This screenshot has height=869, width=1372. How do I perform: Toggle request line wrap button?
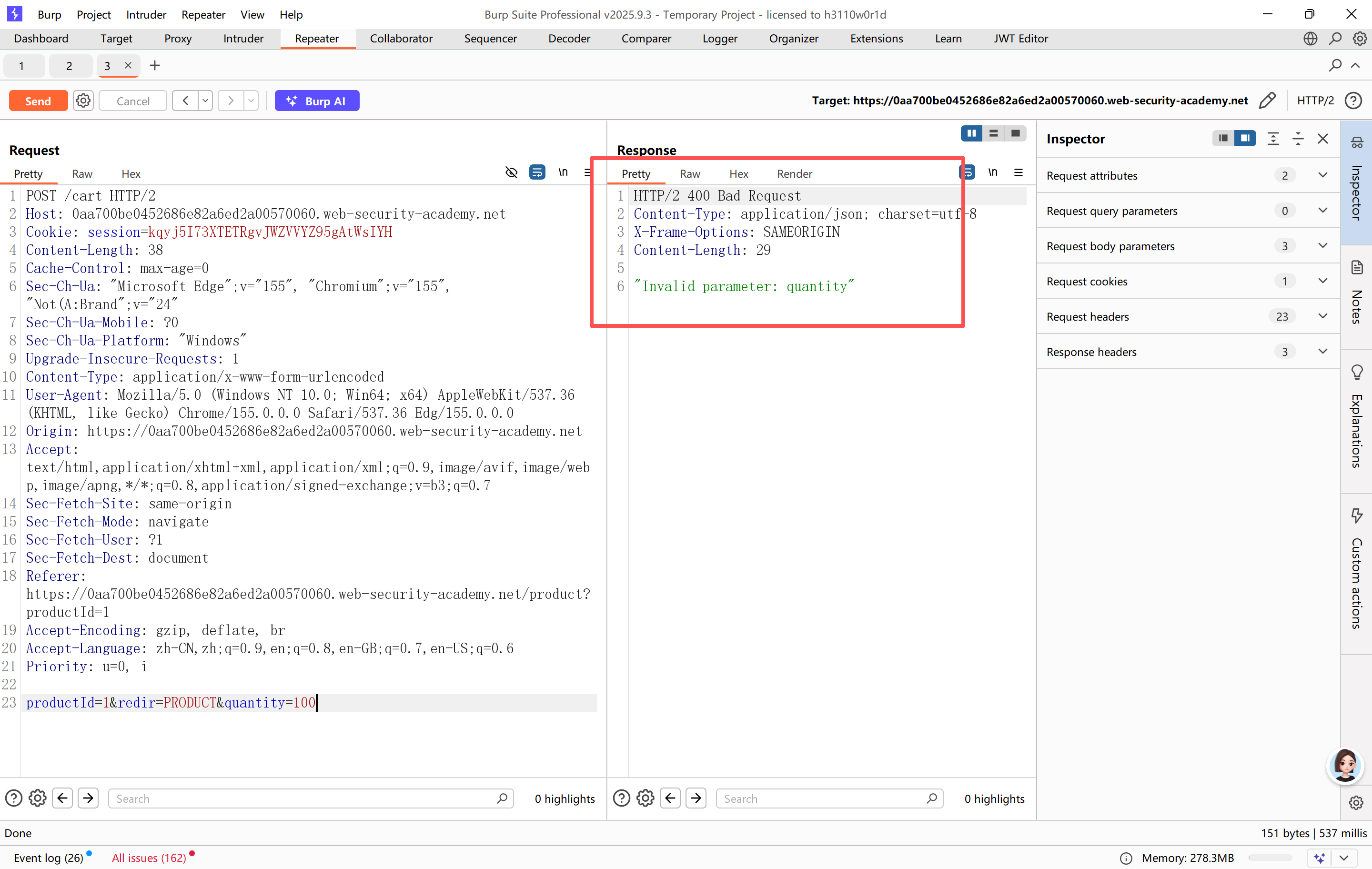click(x=537, y=172)
